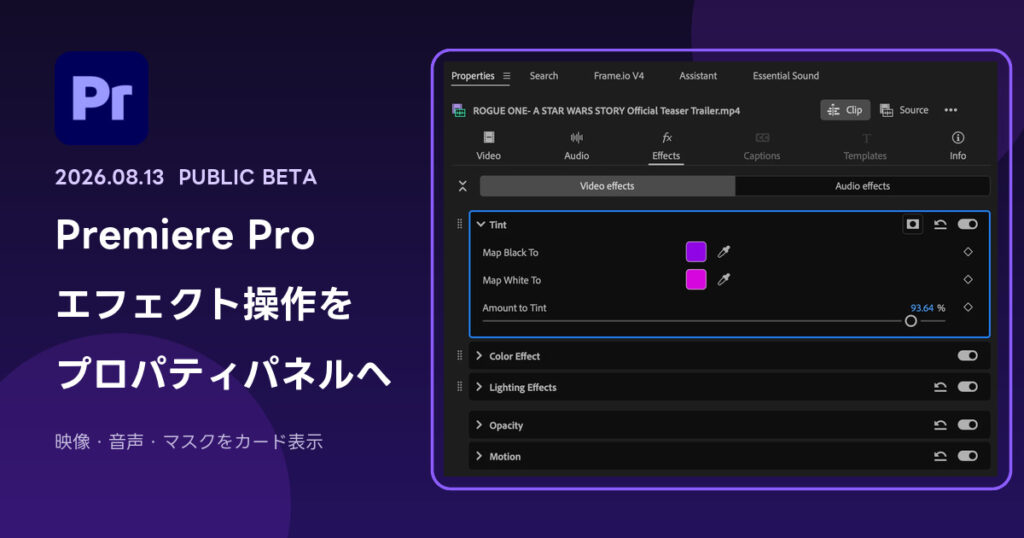Screen dimensions: 1024x538
Task: Open the Frame.io V4 tab
Action: [x=618, y=76]
